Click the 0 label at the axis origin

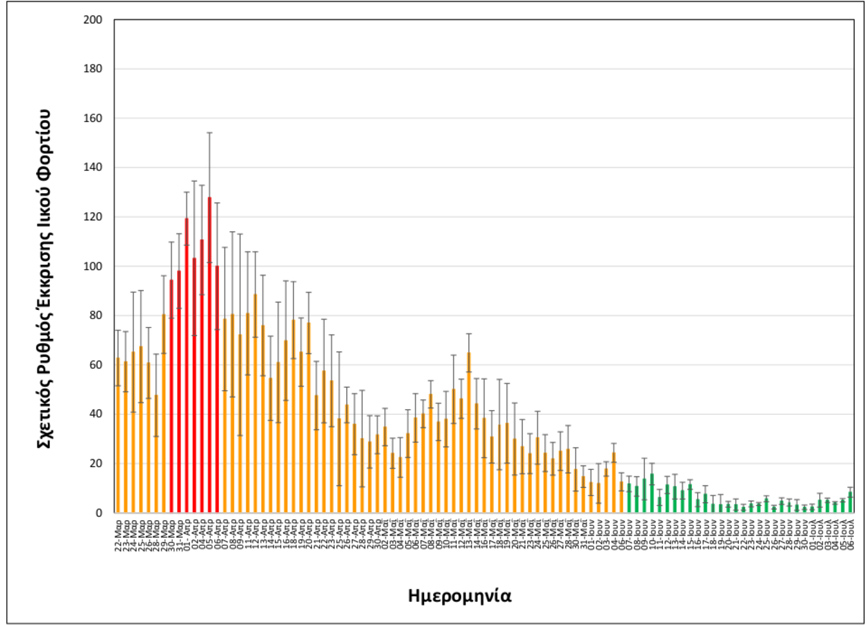[100, 513]
